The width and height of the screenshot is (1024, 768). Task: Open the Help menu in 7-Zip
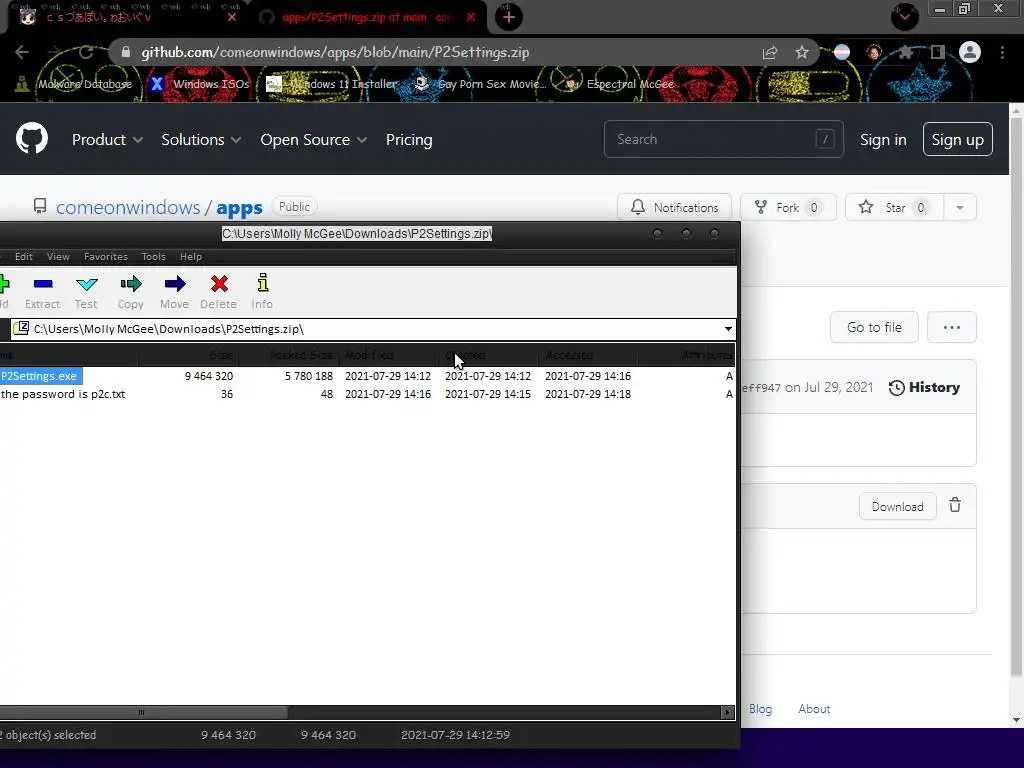191,257
